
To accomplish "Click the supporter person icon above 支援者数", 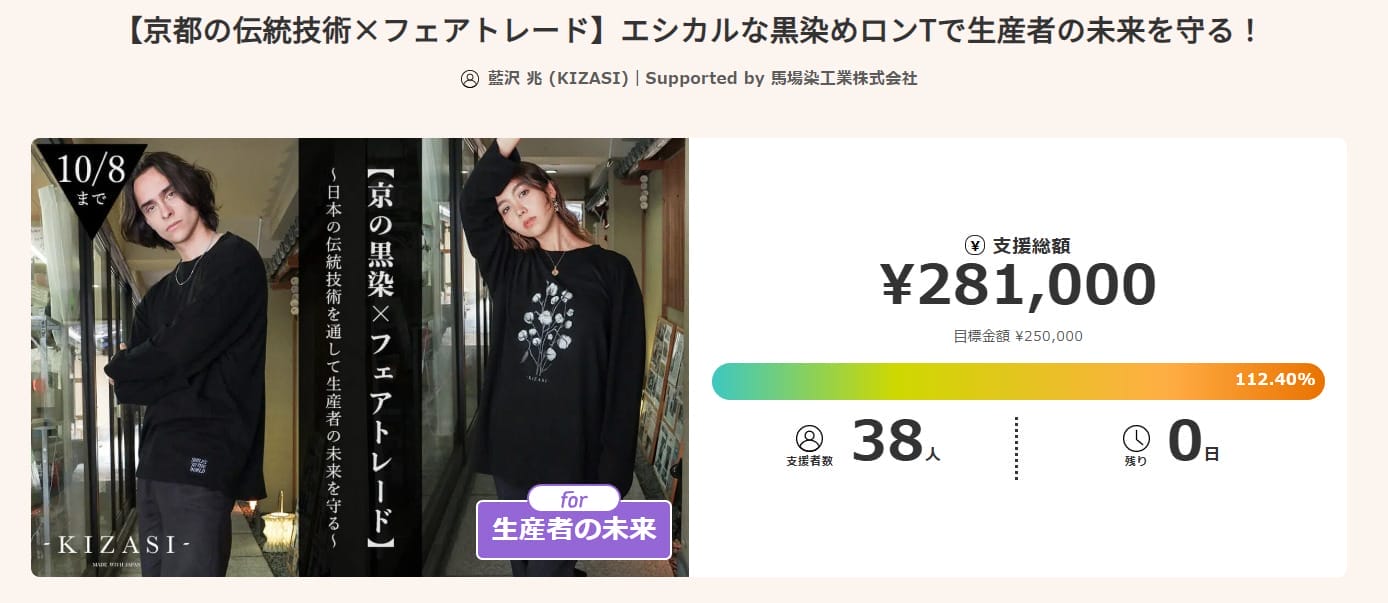I will coord(809,439).
